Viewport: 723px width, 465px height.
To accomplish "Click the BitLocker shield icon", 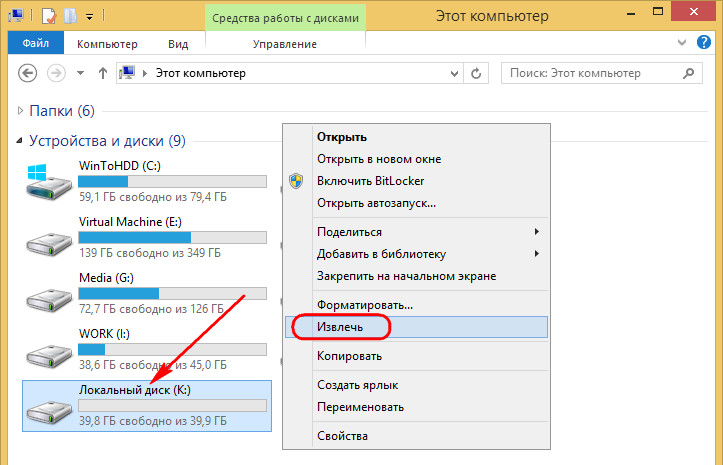I will [x=296, y=181].
